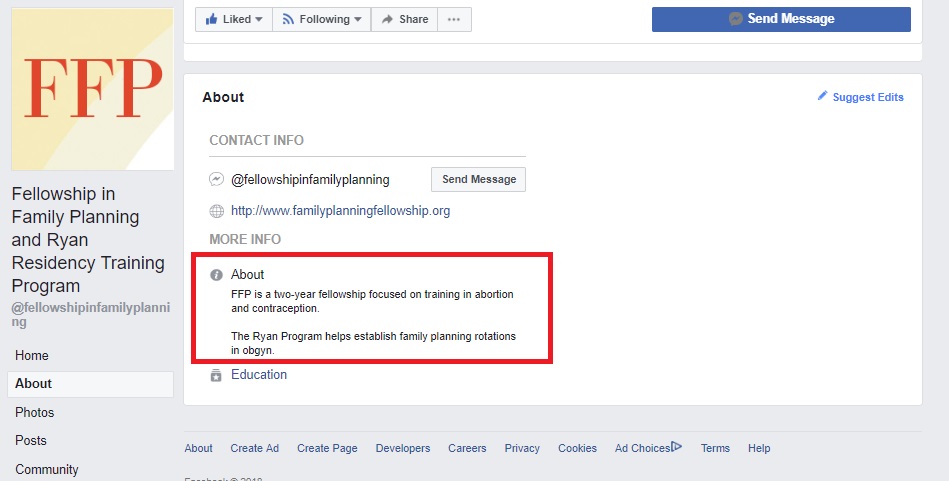Click the 'The Ryan Program helps establish' text
The width and height of the screenshot is (949, 481).
[373, 343]
